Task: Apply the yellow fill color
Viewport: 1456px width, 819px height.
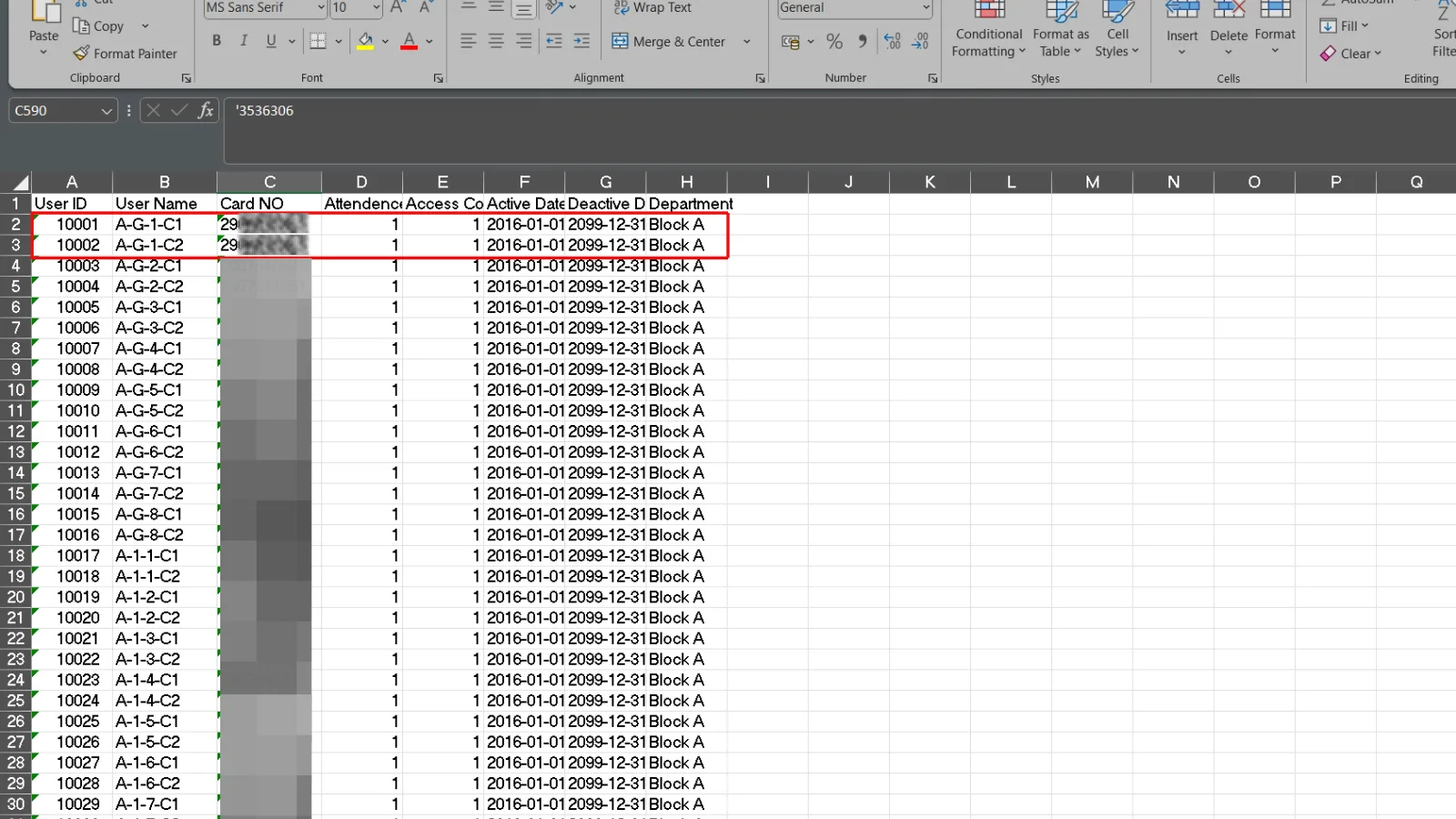Action: 365,41
